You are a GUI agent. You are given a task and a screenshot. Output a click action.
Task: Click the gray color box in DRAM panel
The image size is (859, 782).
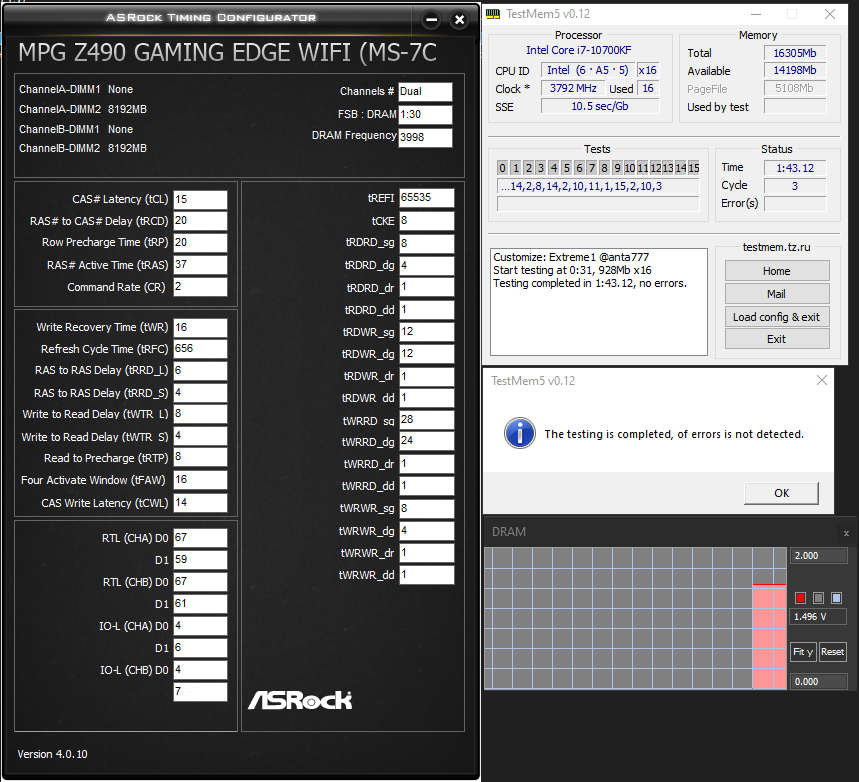click(818, 598)
